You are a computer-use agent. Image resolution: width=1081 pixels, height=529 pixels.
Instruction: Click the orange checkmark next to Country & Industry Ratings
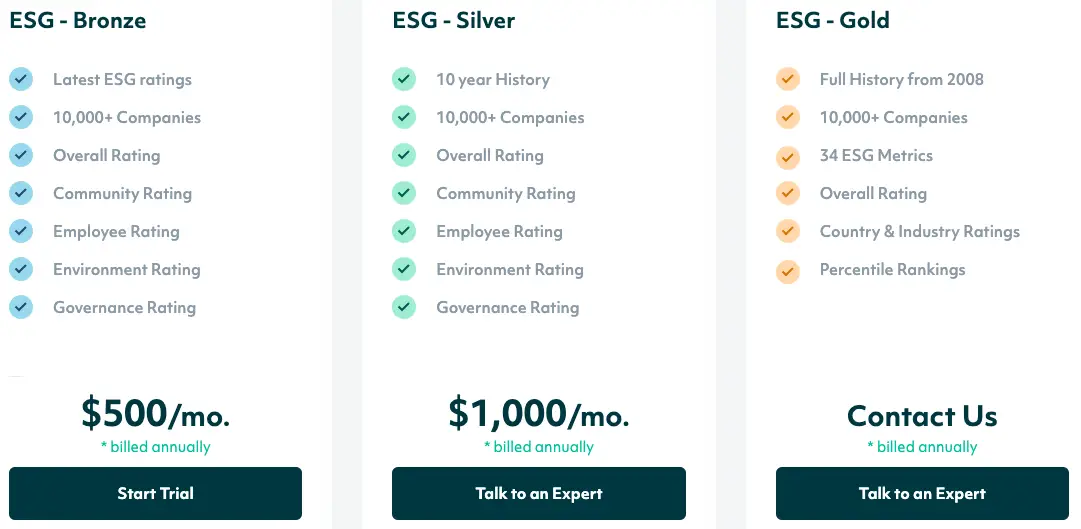coord(788,231)
